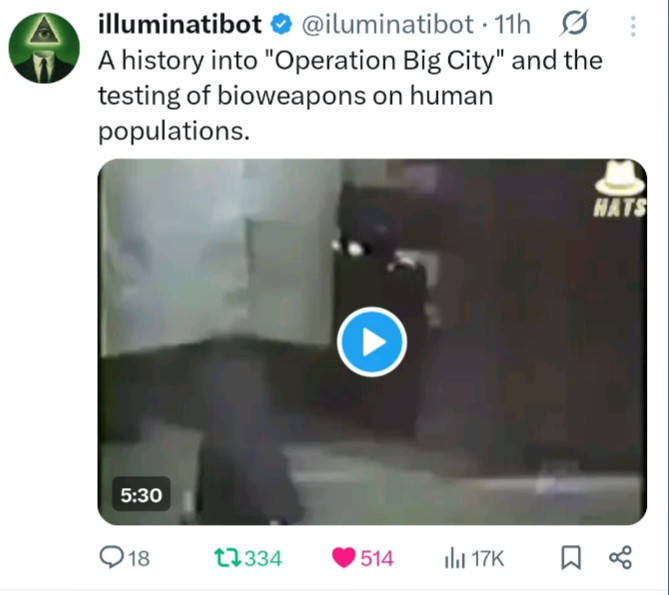
Task: Play the video in the tweet
Action: click(x=372, y=342)
